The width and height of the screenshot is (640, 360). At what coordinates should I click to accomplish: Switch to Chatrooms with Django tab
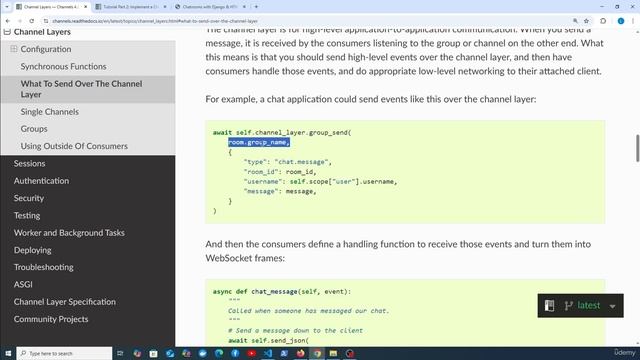coord(210,7)
